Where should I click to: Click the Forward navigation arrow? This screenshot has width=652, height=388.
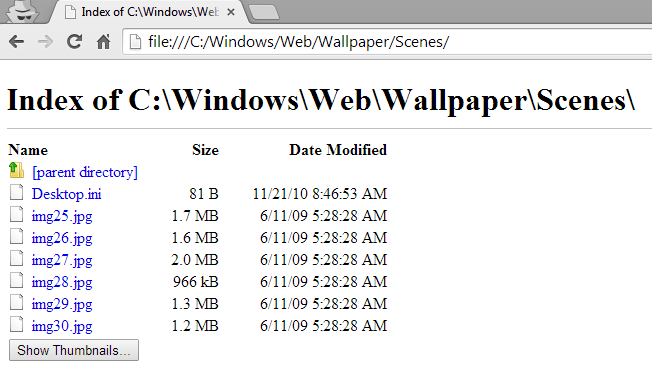(x=45, y=42)
